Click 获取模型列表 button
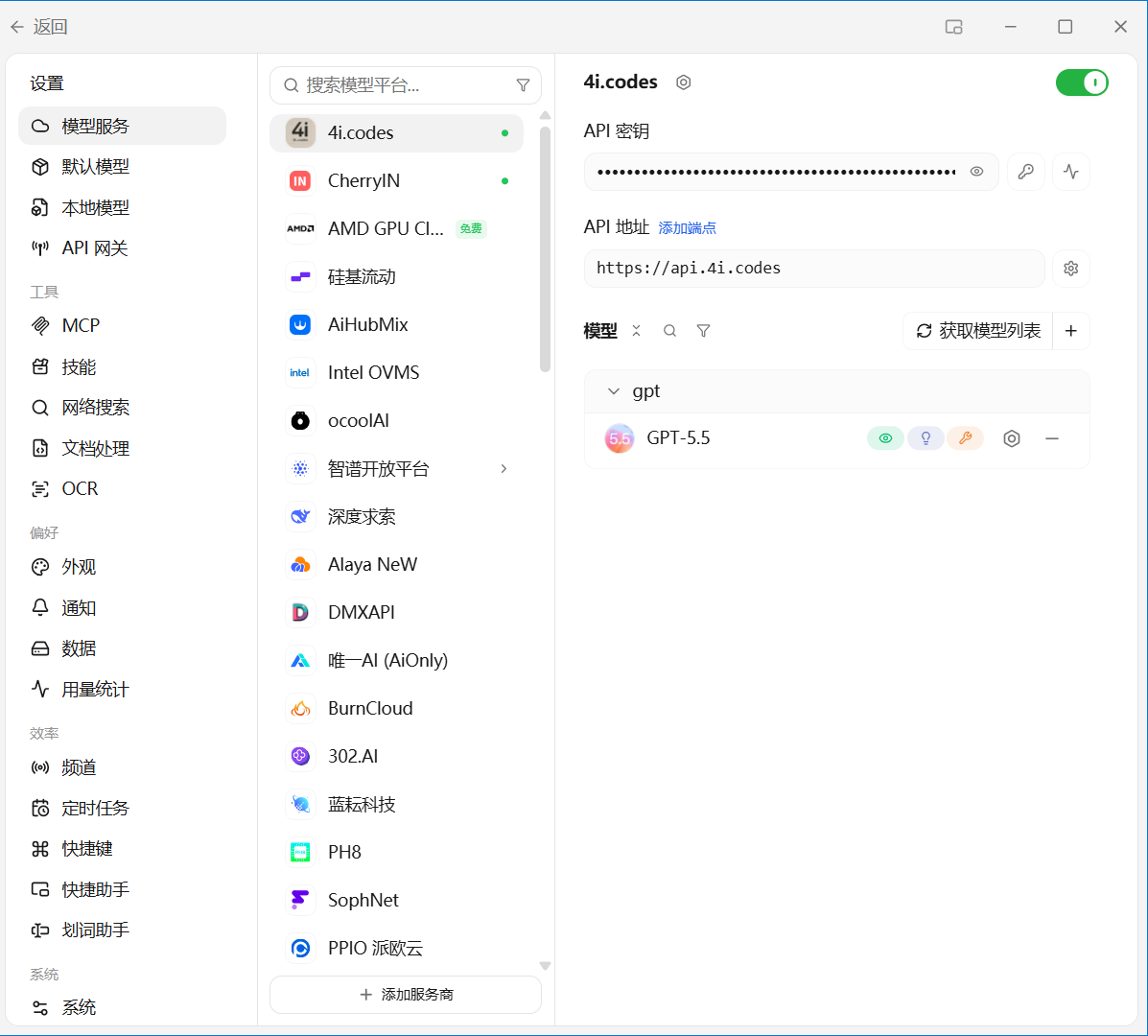 click(x=978, y=331)
